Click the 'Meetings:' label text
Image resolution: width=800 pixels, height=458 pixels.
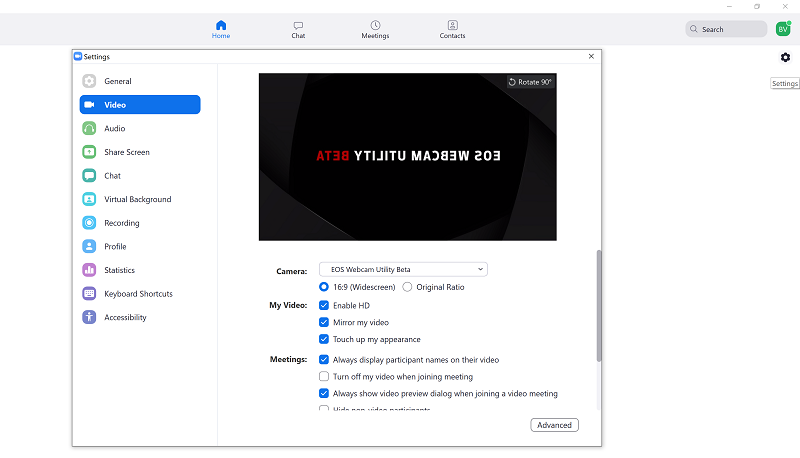pyautogui.click(x=289, y=359)
